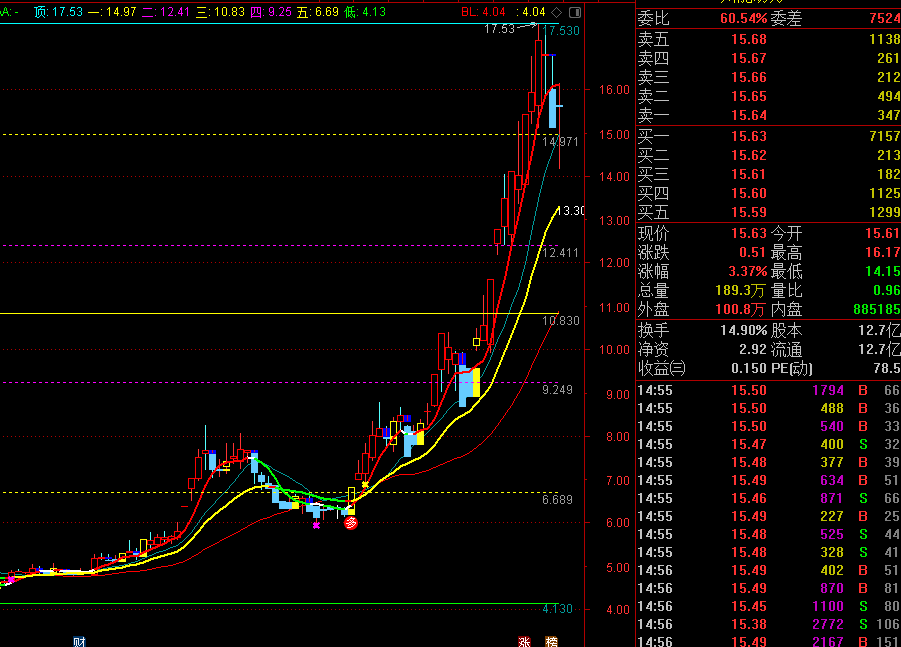
Task: Click the diamond icon above the chart
Action: (x=556, y=12)
